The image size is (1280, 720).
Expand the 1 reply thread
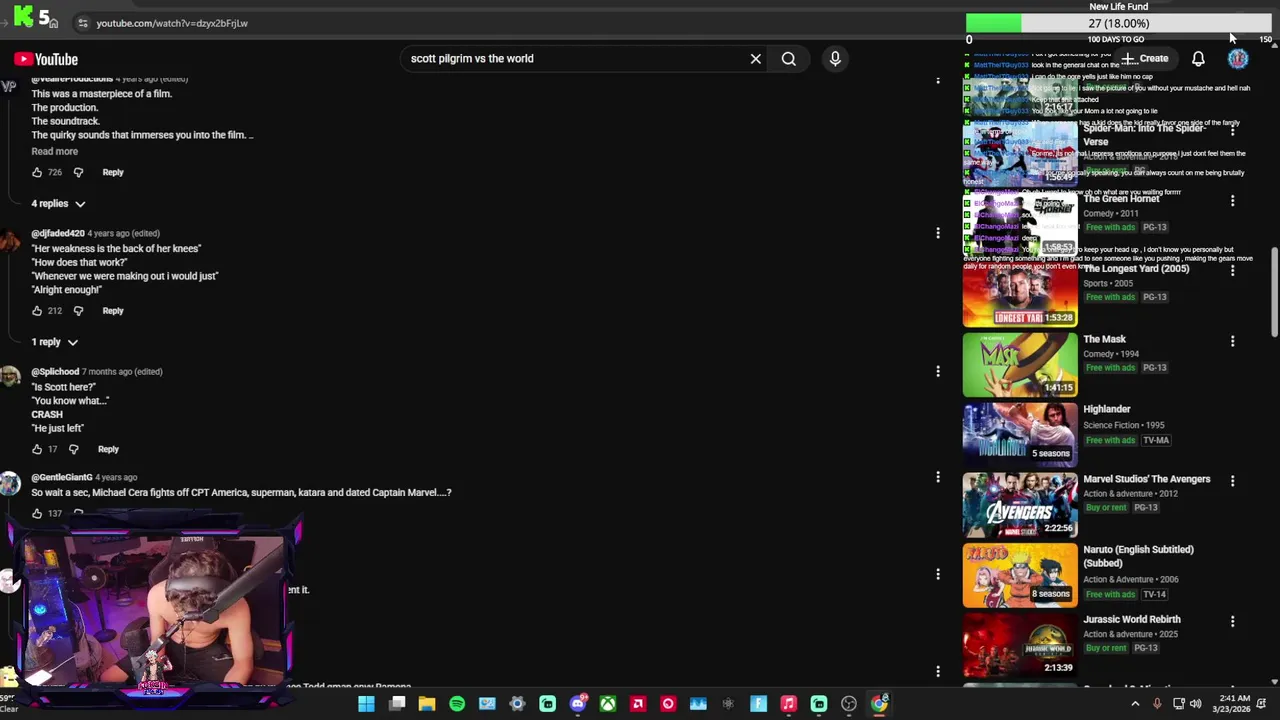click(x=54, y=342)
